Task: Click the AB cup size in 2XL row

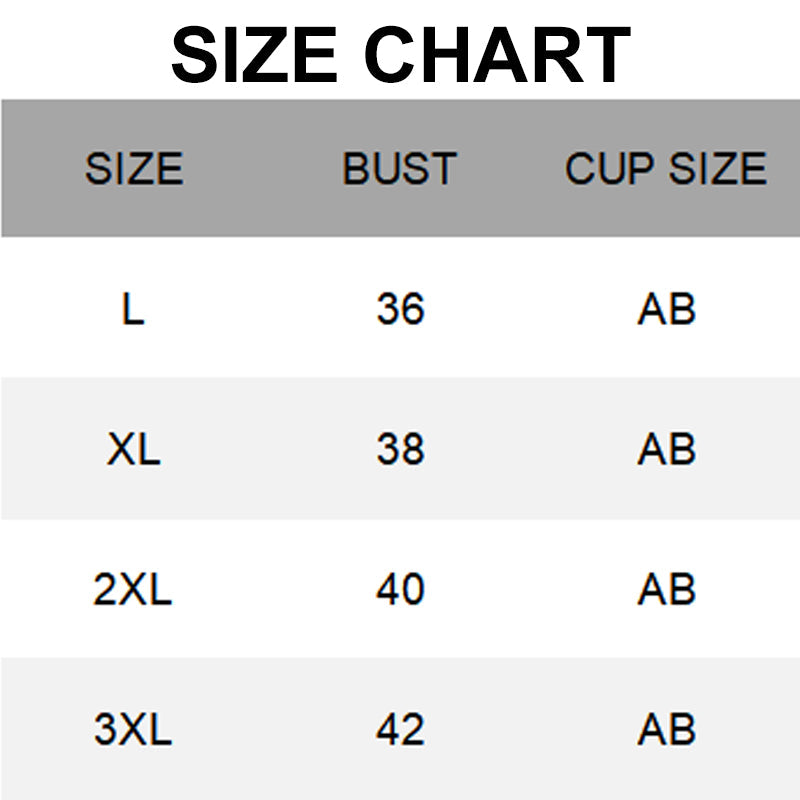Action: coord(666,590)
